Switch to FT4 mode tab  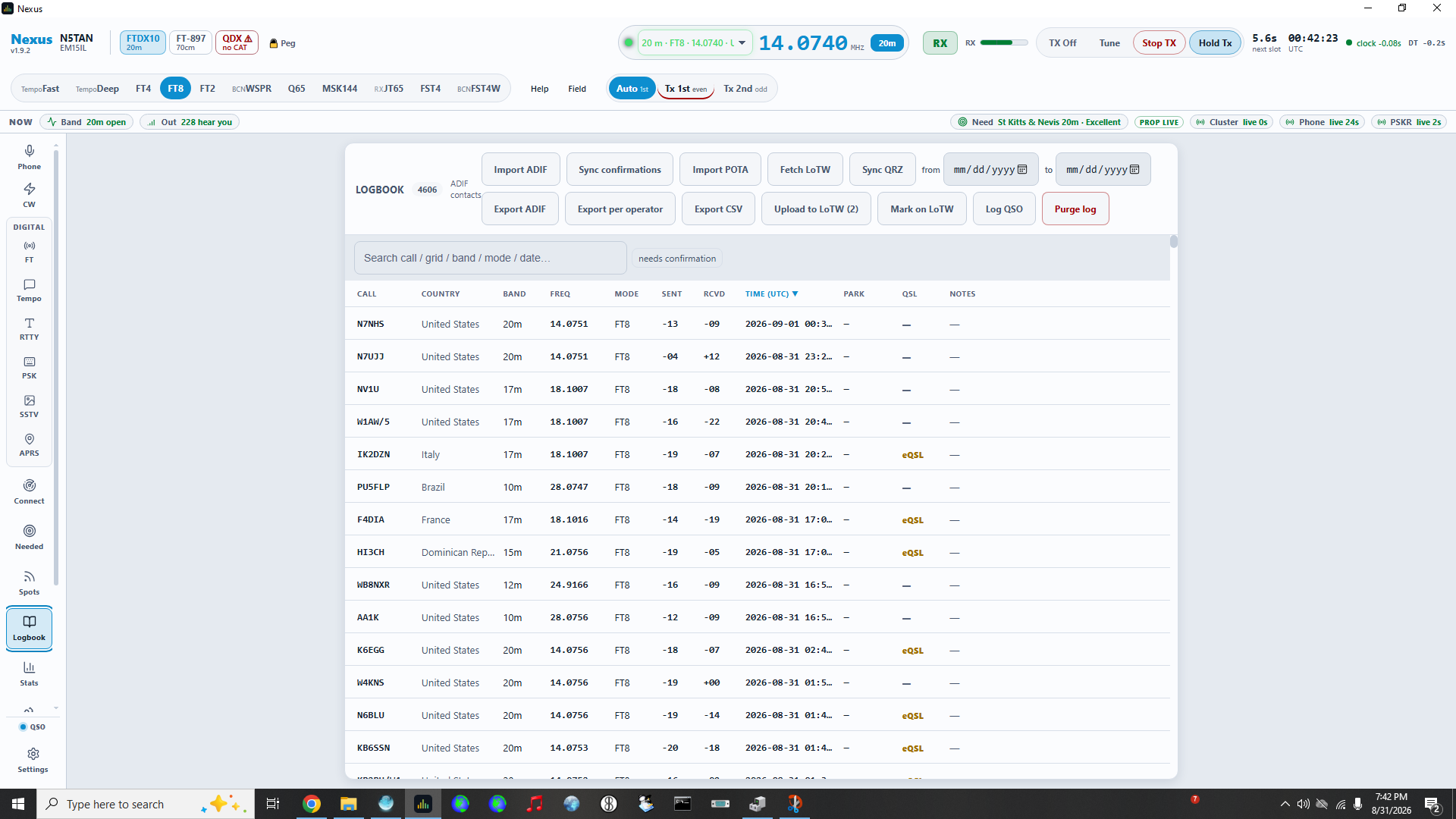pos(143,89)
